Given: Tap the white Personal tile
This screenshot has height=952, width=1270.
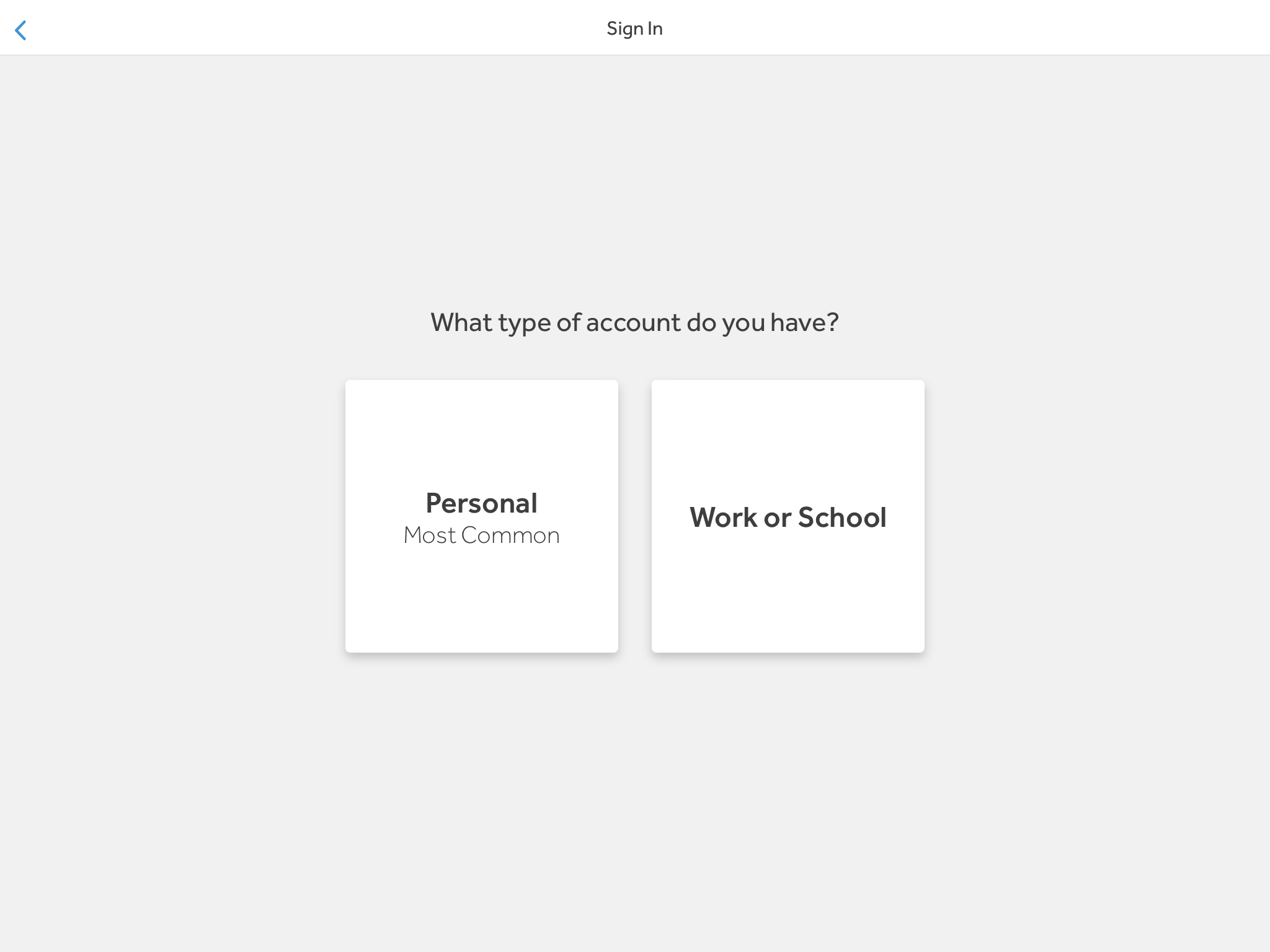Looking at the screenshot, I should tap(481, 516).
